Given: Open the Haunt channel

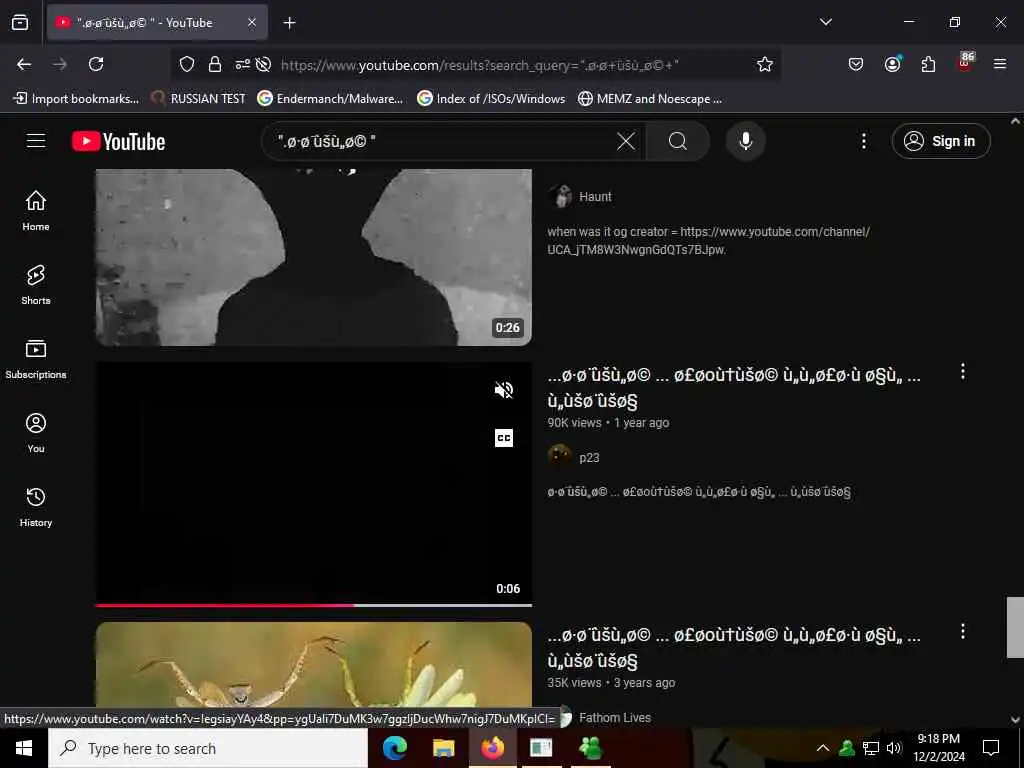Looking at the screenshot, I should pyautogui.click(x=595, y=197).
